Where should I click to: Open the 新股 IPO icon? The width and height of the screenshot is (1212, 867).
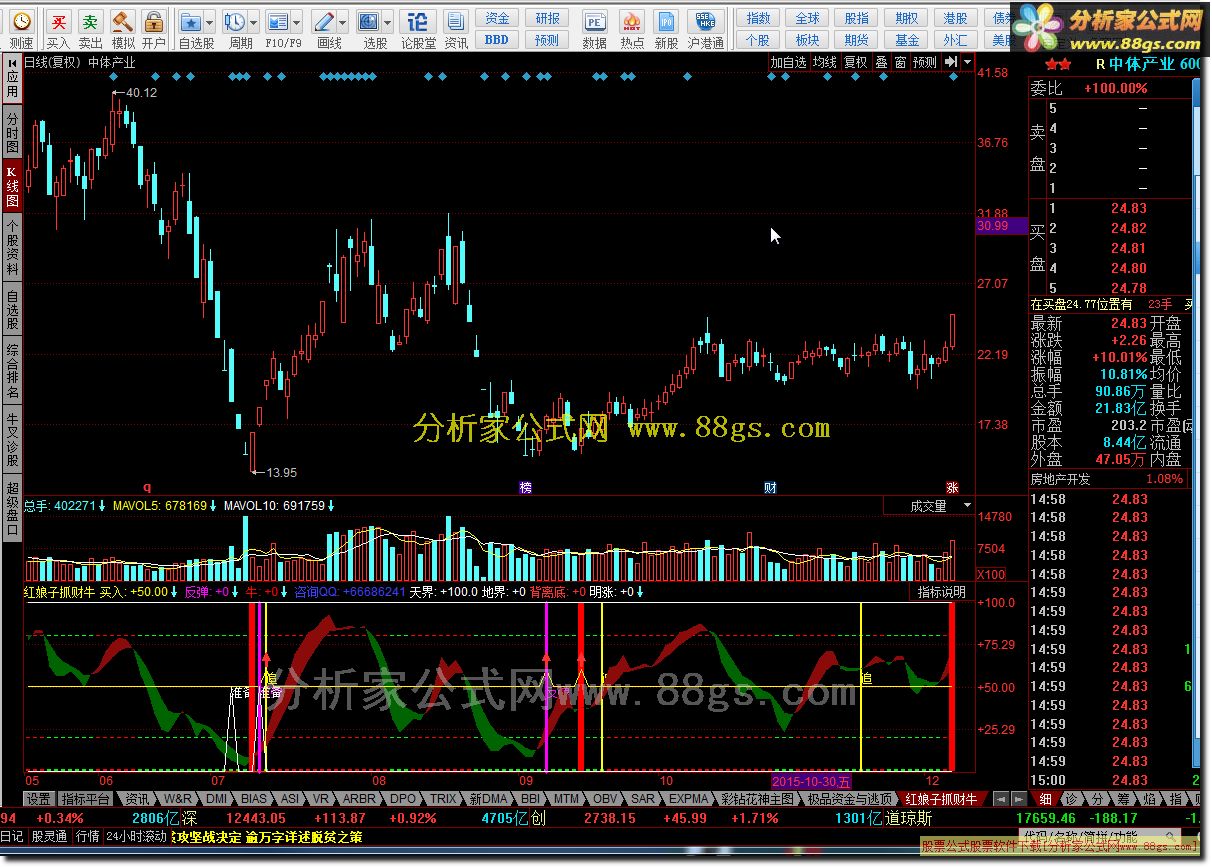pyautogui.click(x=666, y=20)
